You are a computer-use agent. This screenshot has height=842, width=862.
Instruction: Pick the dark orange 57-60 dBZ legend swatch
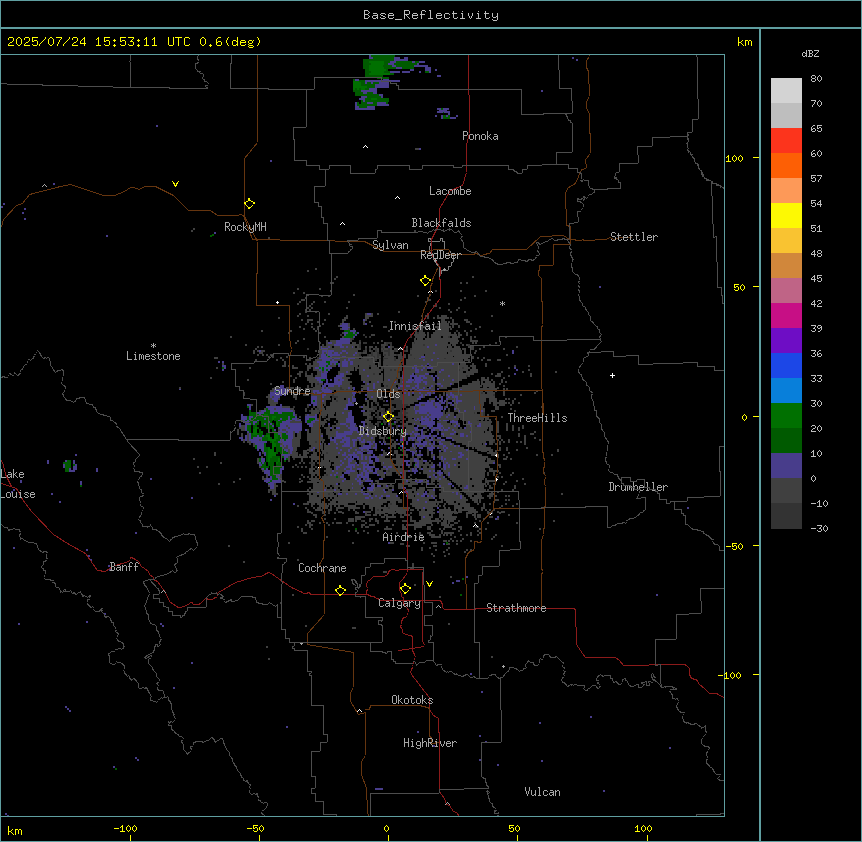(x=786, y=165)
